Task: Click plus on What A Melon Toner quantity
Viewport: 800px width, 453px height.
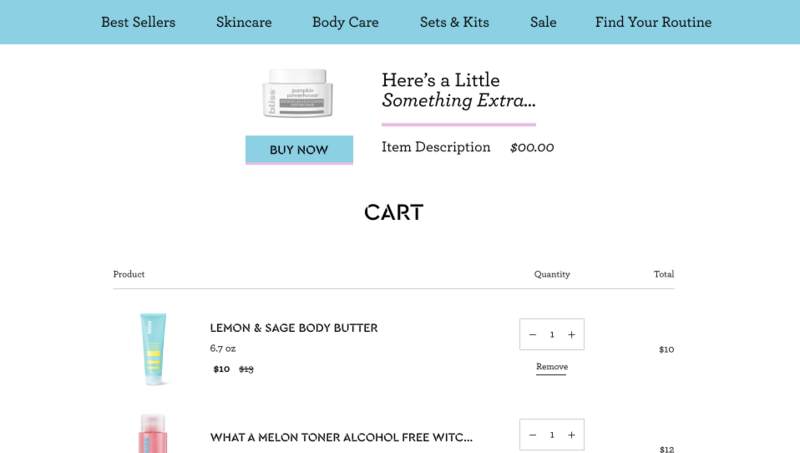Action: pos(571,435)
